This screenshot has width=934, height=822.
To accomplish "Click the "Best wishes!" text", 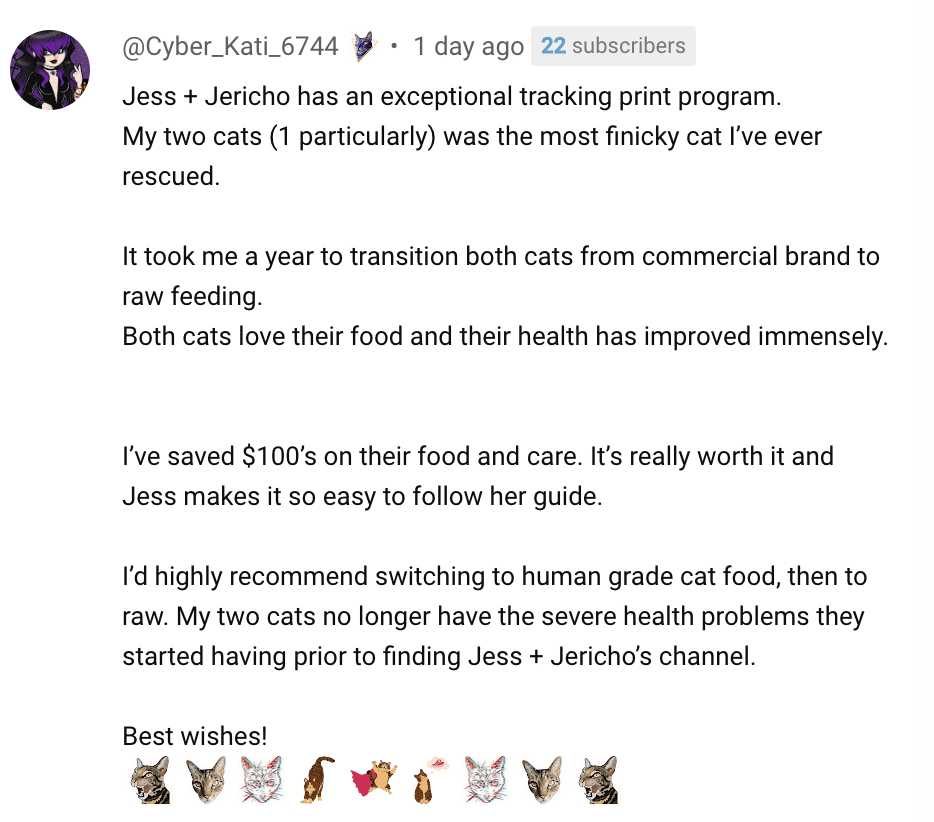I will (195, 736).
